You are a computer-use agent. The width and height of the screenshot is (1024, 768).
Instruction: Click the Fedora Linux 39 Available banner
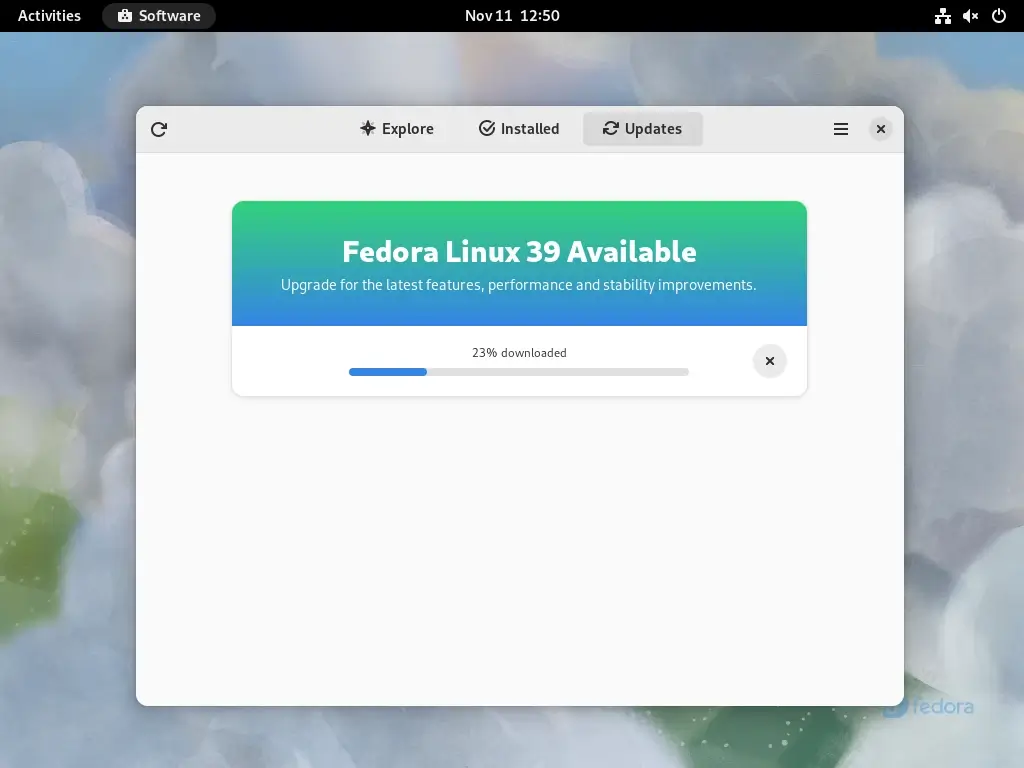pos(519,263)
